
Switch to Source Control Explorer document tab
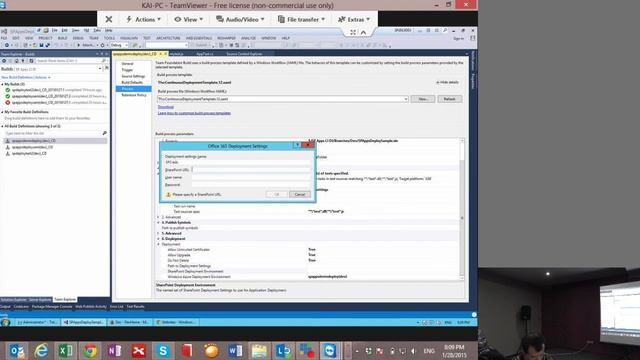click(x=244, y=54)
